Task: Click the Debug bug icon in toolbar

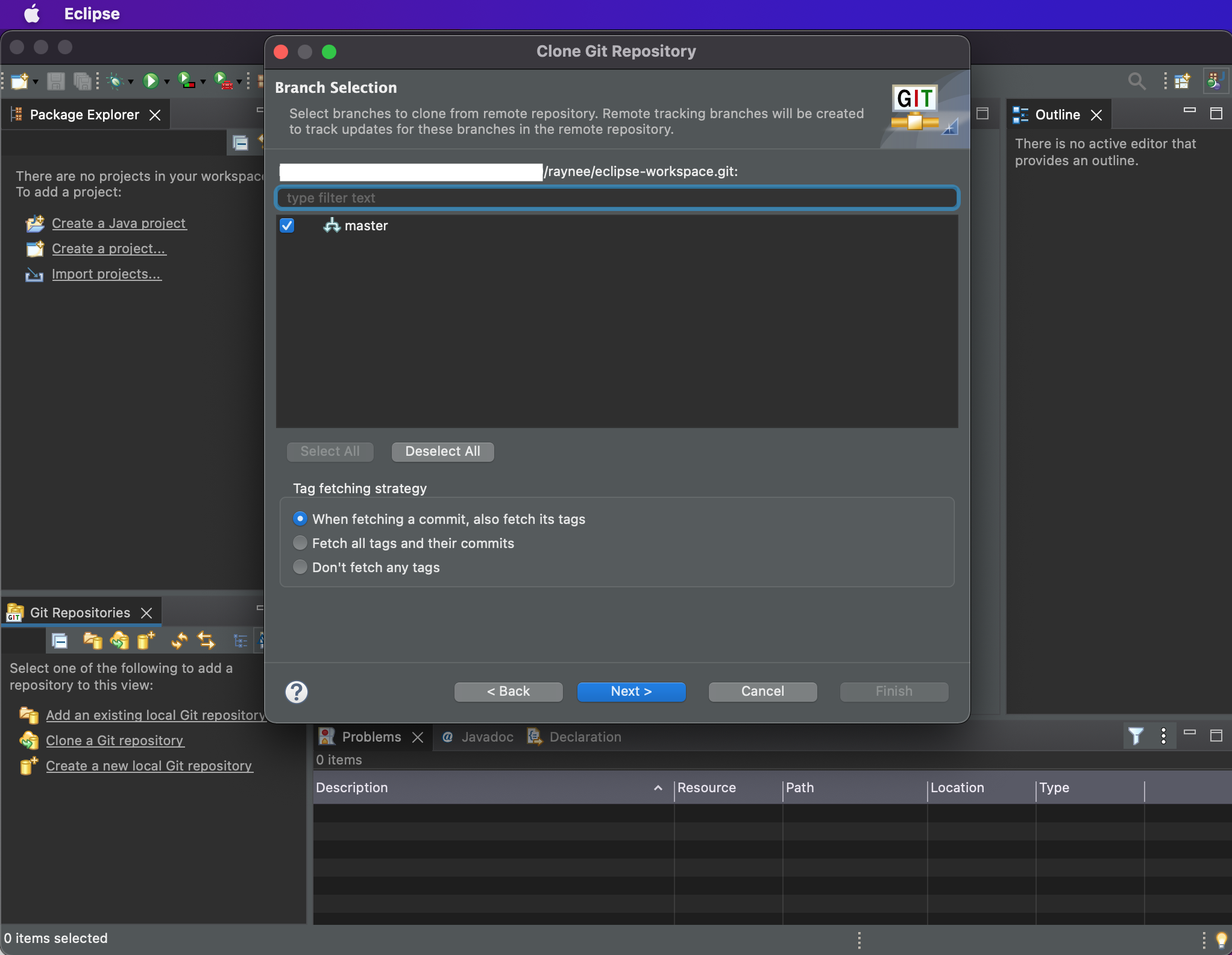Action: tap(115, 81)
